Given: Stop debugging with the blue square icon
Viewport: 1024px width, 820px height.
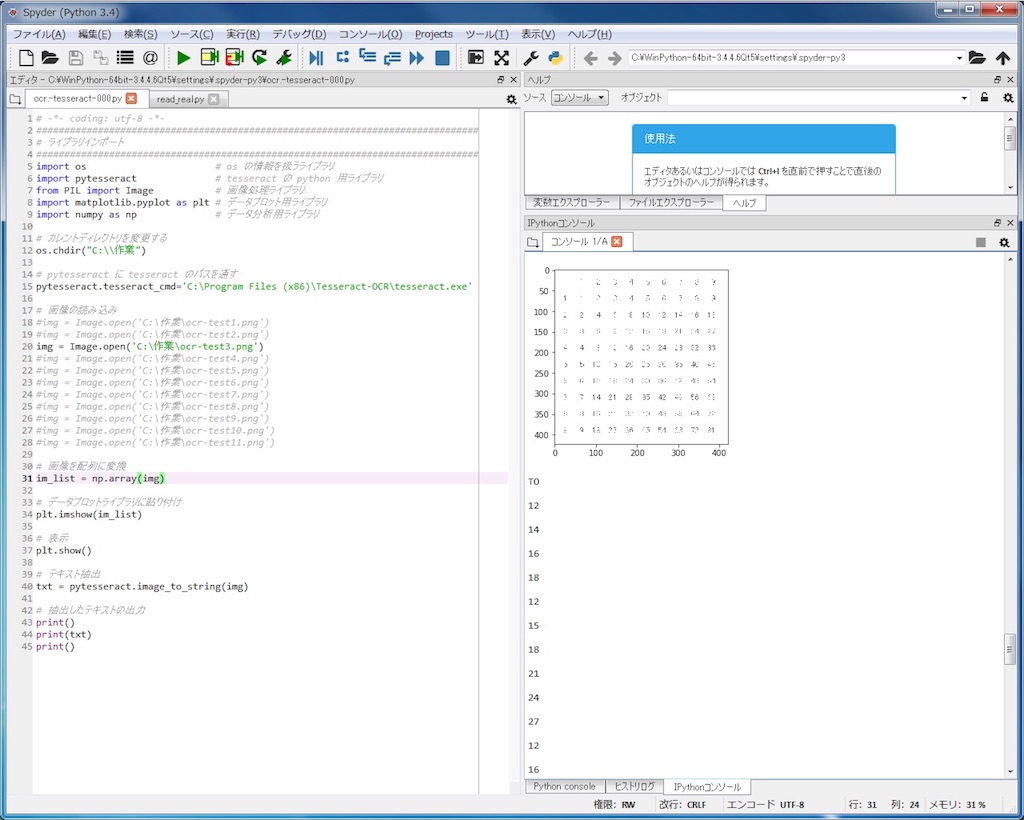Looking at the screenshot, I should coord(442,58).
